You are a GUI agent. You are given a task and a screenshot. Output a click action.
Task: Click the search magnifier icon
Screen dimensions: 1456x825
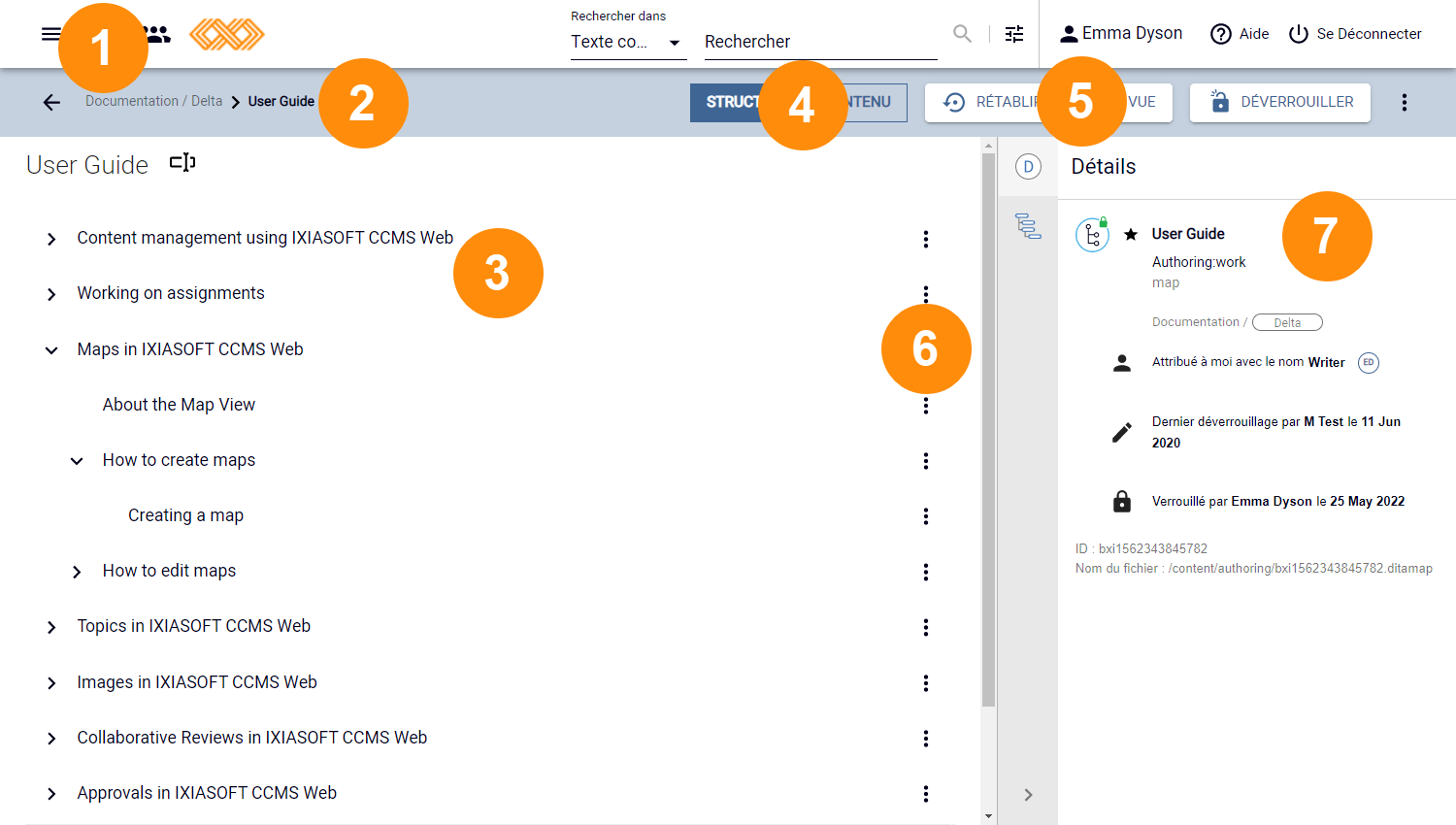pos(962,34)
